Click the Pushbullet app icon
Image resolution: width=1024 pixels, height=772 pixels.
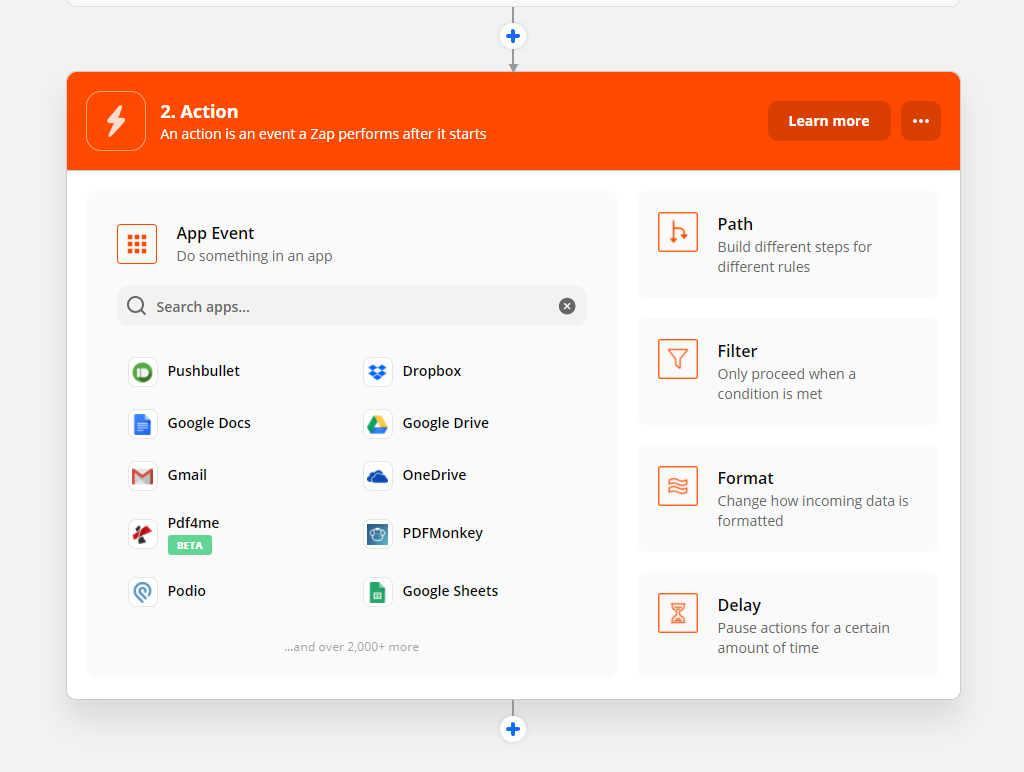pyautogui.click(x=143, y=372)
